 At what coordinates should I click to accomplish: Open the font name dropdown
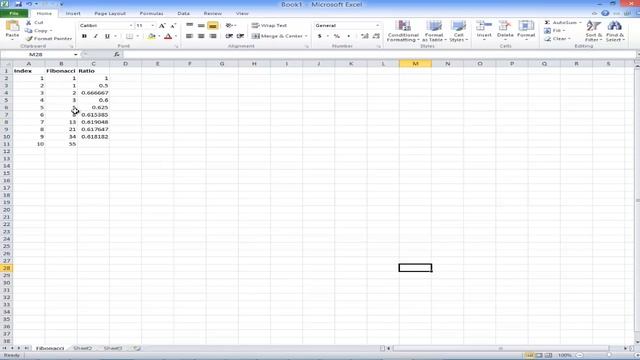[x=131, y=26]
